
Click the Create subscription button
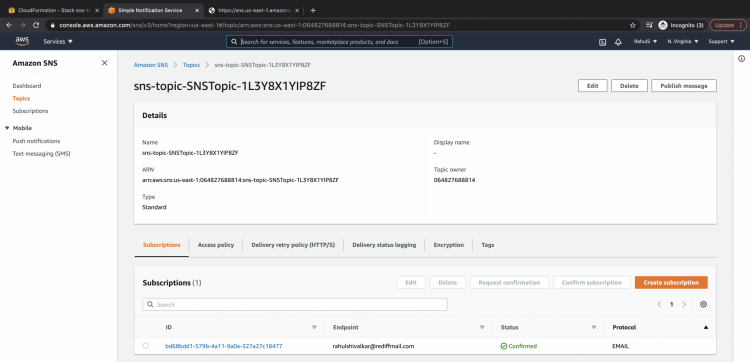click(671, 283)
